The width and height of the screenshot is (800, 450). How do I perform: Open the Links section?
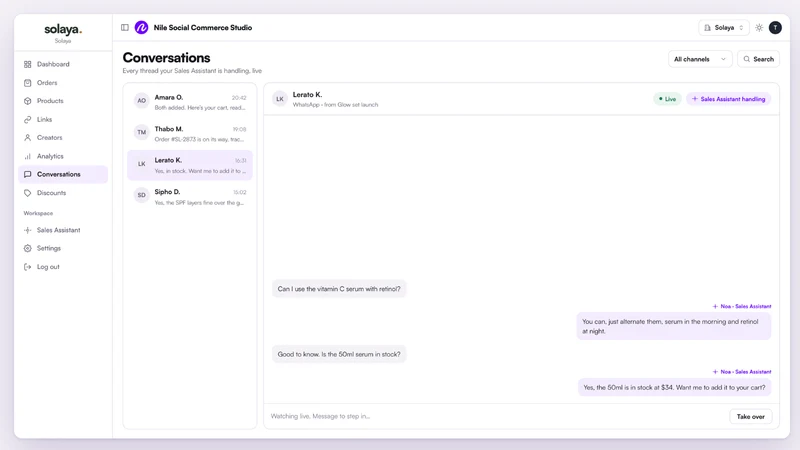tap(63, 119)
